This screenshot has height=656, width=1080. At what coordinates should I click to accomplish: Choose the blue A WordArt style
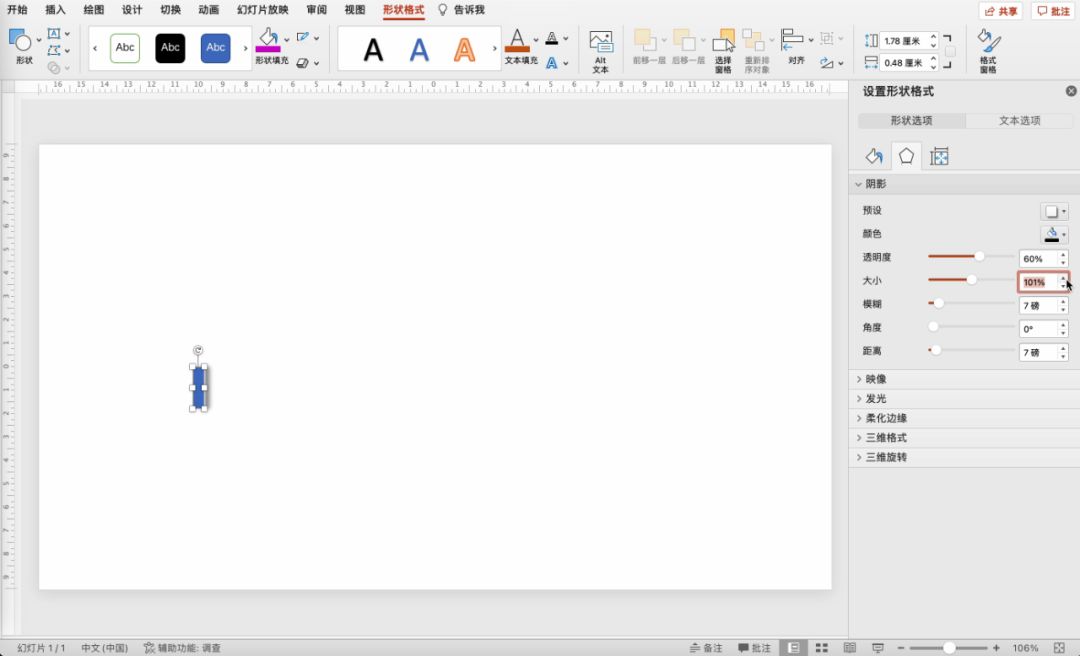point(419,50)
